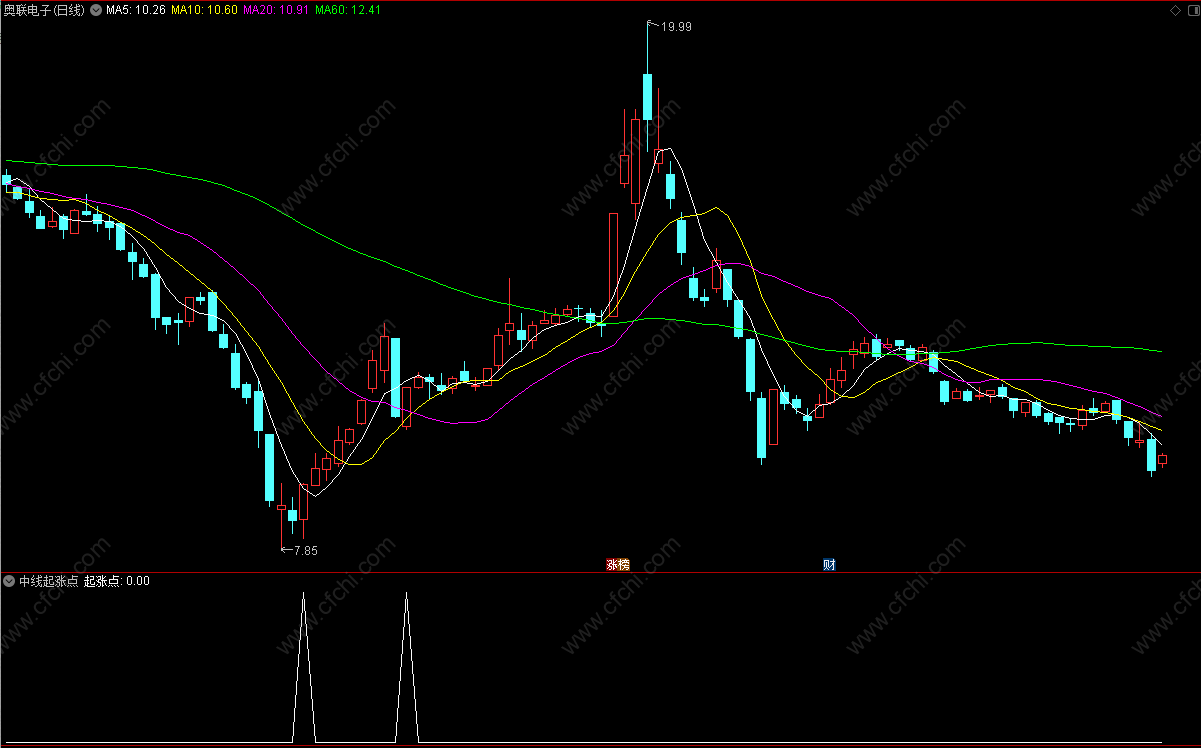This screenshot has width=1201, height=748.
Task: Open dropdown arrow beside 奥联电子(日线) title
Action: (95, 10)
